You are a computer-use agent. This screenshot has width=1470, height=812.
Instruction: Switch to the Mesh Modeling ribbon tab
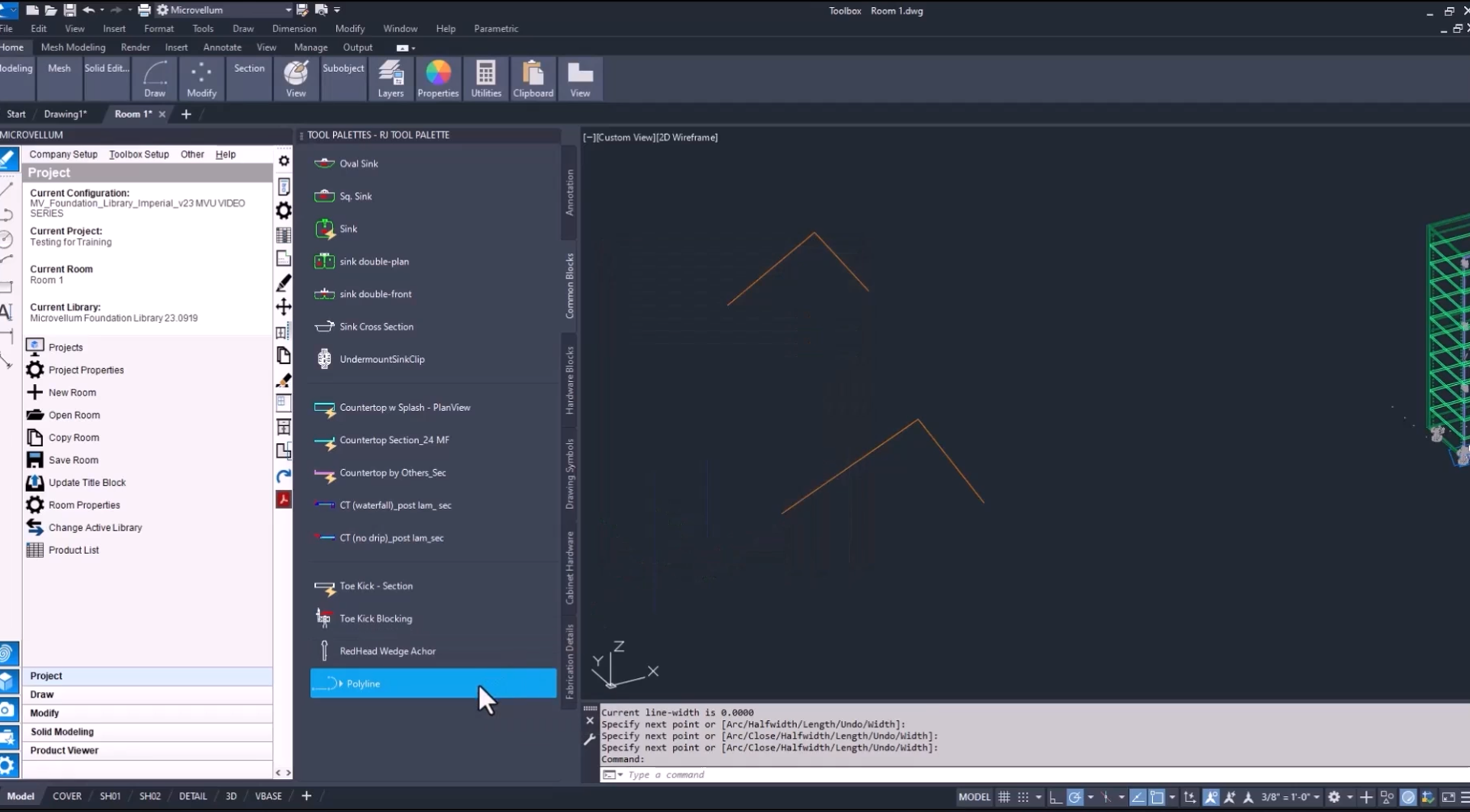(x=73, y=47)
